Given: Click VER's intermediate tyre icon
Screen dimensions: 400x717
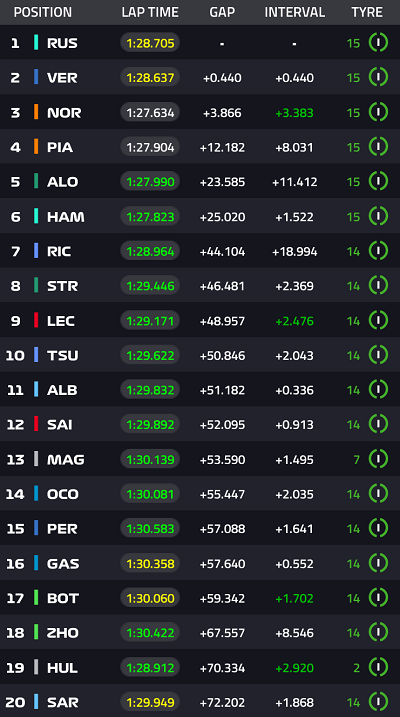Looking at the screenshot, I should point(378,77).
